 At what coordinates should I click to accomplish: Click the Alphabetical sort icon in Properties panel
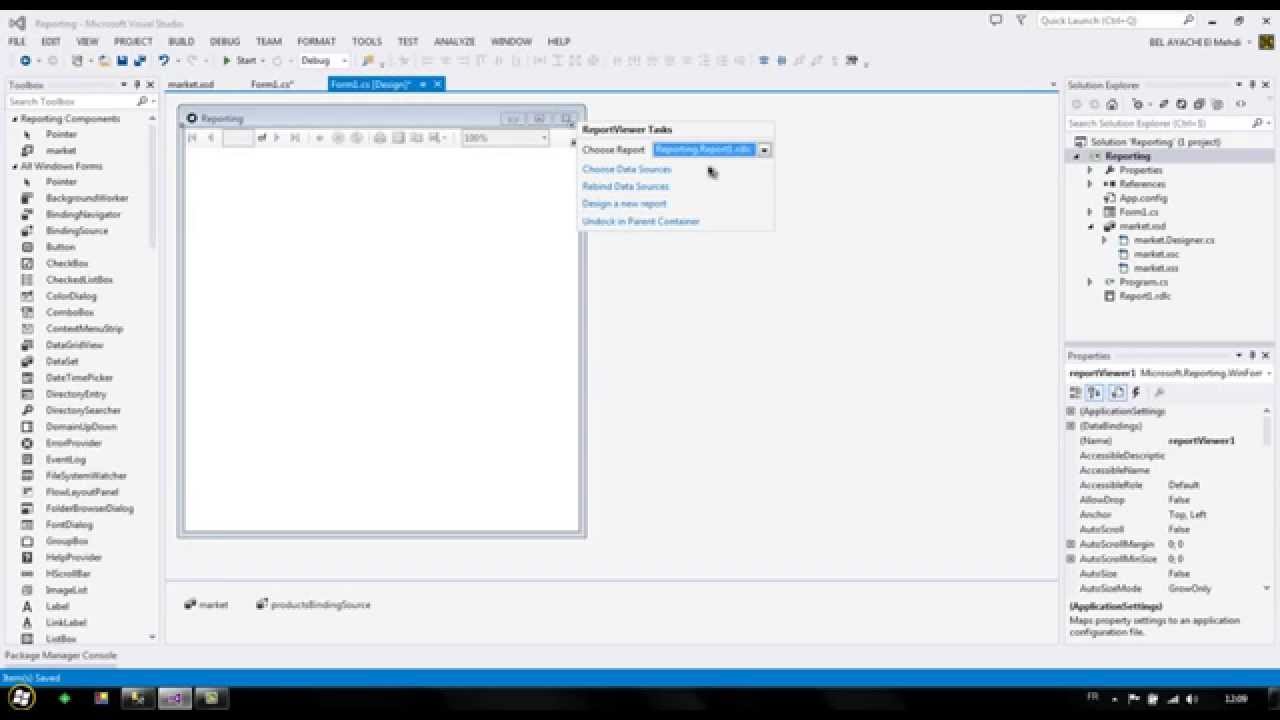point(1095,393)
